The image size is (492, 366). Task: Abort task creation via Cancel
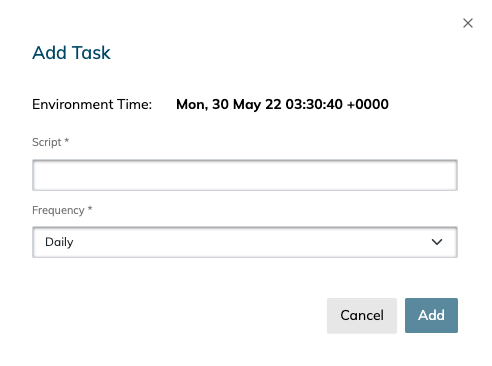pos(362,315)
